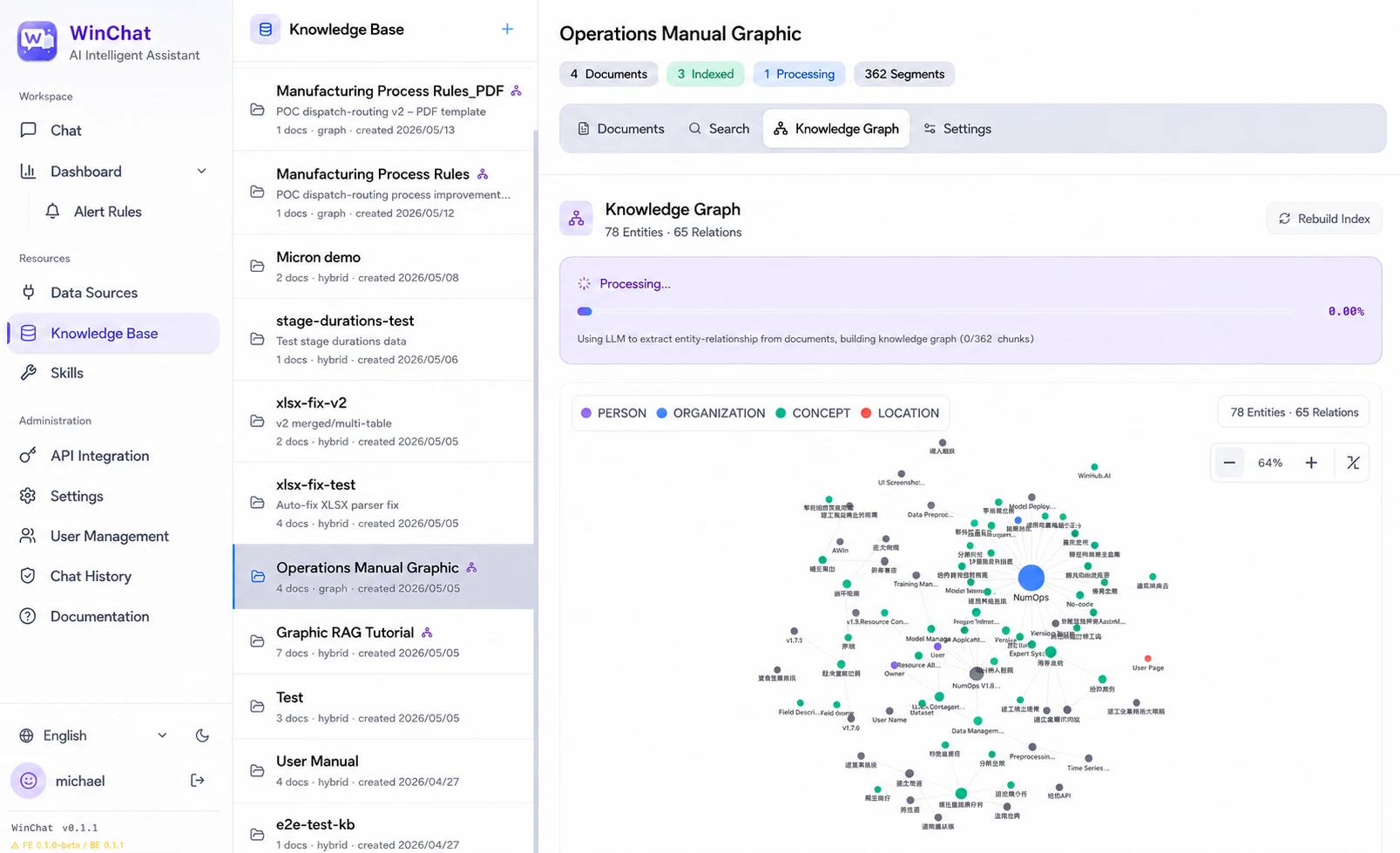
Task: Click the fit-graph icon next to zoom
Action: [1353, 463]
